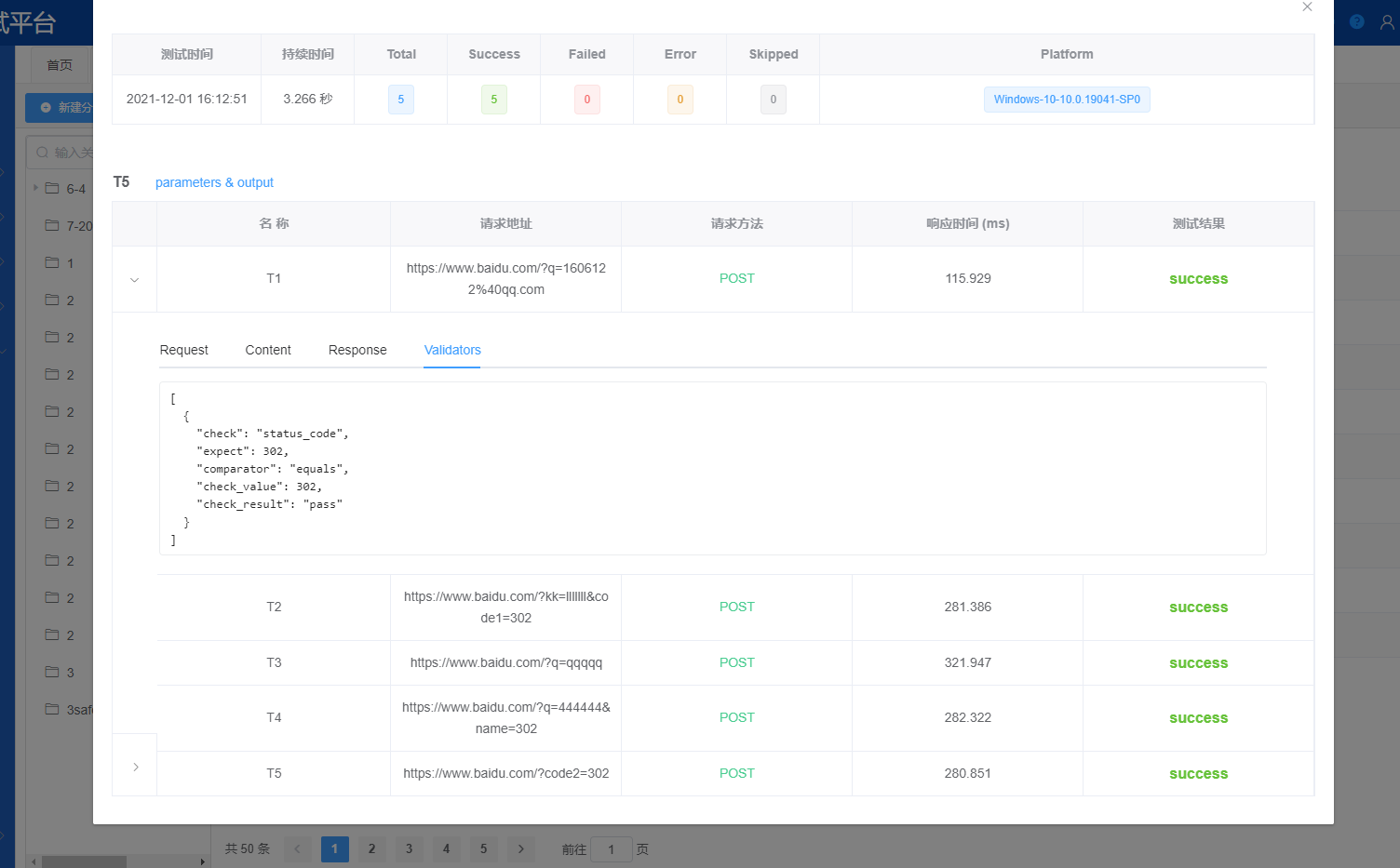The height and width of the screenshot is (868, 1400).
Task: Click the next page arrow
Action: pyautogui.click(x=520, y=848)
